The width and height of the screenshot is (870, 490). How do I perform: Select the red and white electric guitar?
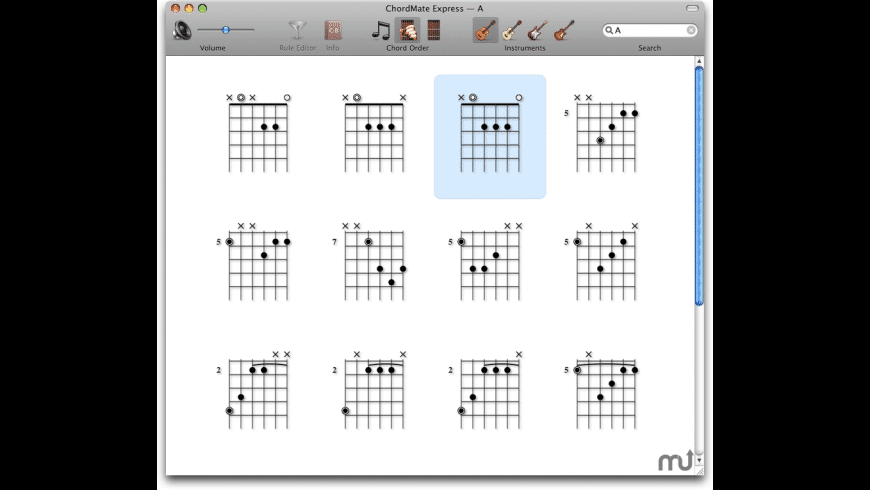click(x=538, y=30)
